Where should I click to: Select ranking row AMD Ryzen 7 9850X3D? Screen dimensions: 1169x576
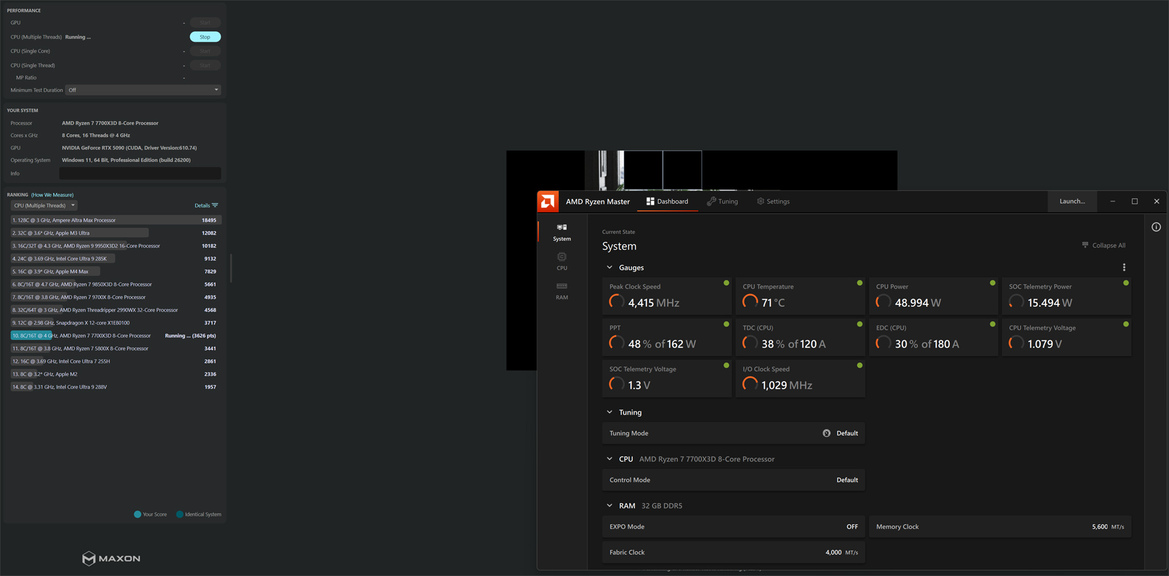pos(116,284)
